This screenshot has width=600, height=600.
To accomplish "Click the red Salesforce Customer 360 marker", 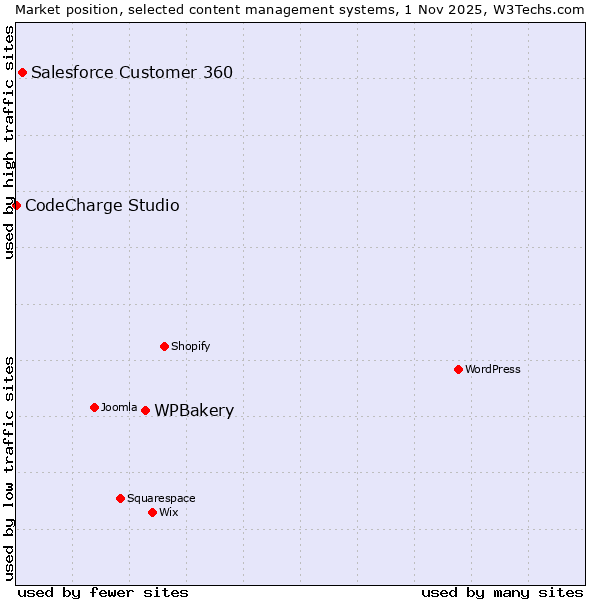I will pos(22,72).
